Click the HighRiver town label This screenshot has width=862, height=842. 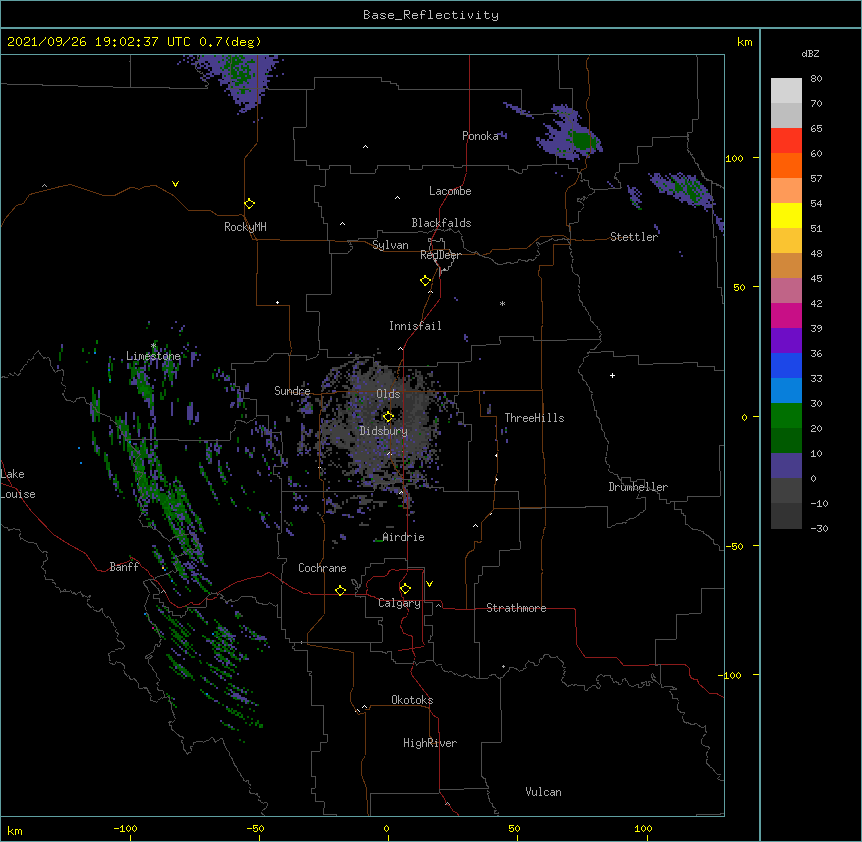tap(430, 743)
